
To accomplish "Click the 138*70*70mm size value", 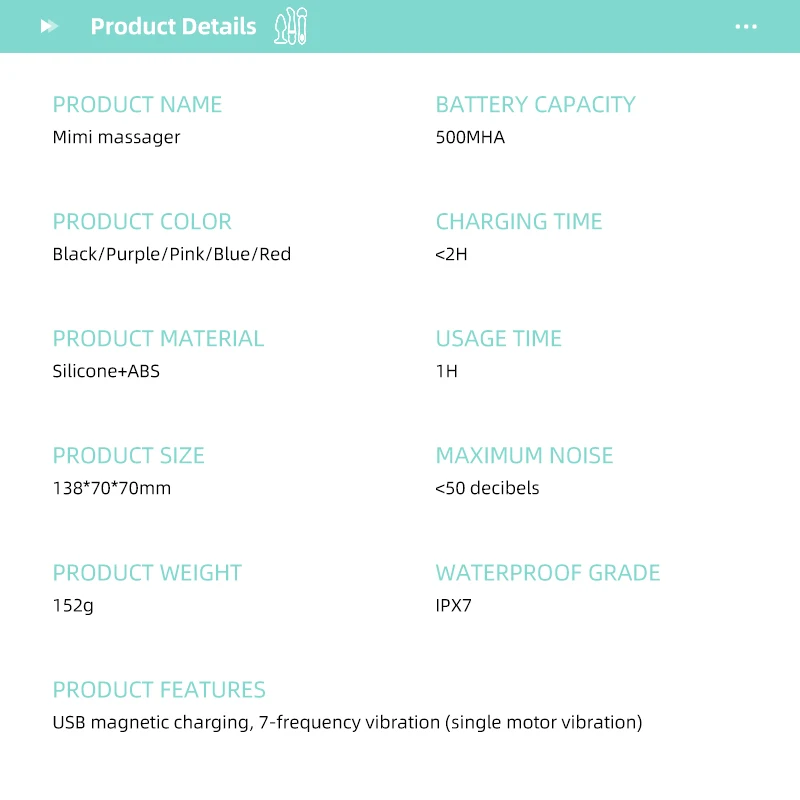I will (112, 488).
